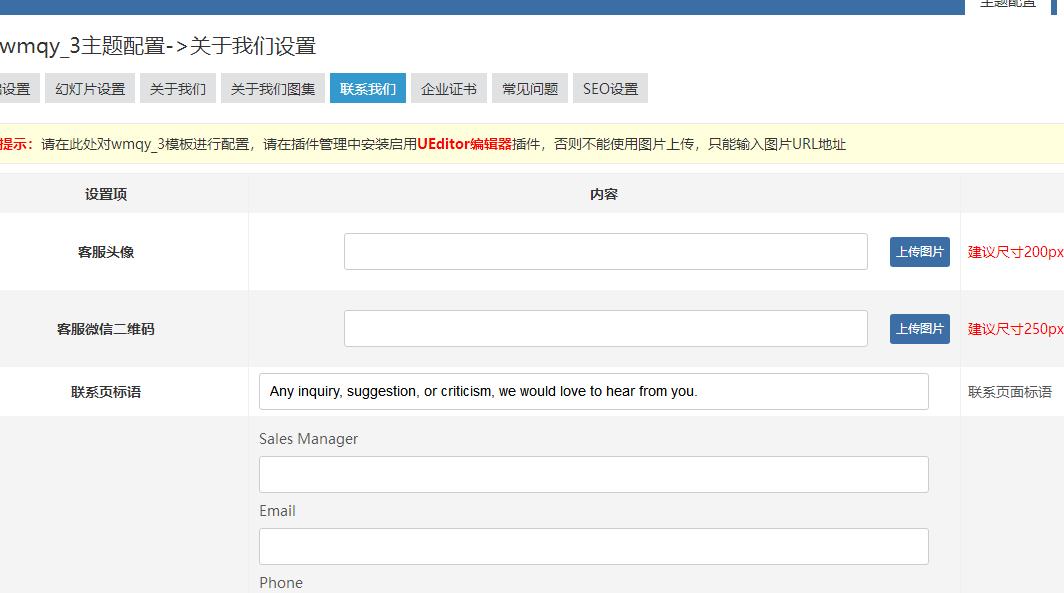Click 上传图片 for 客服微信二维码
1064x593 pixels.
pyautogui.click(x=919, y=328)
